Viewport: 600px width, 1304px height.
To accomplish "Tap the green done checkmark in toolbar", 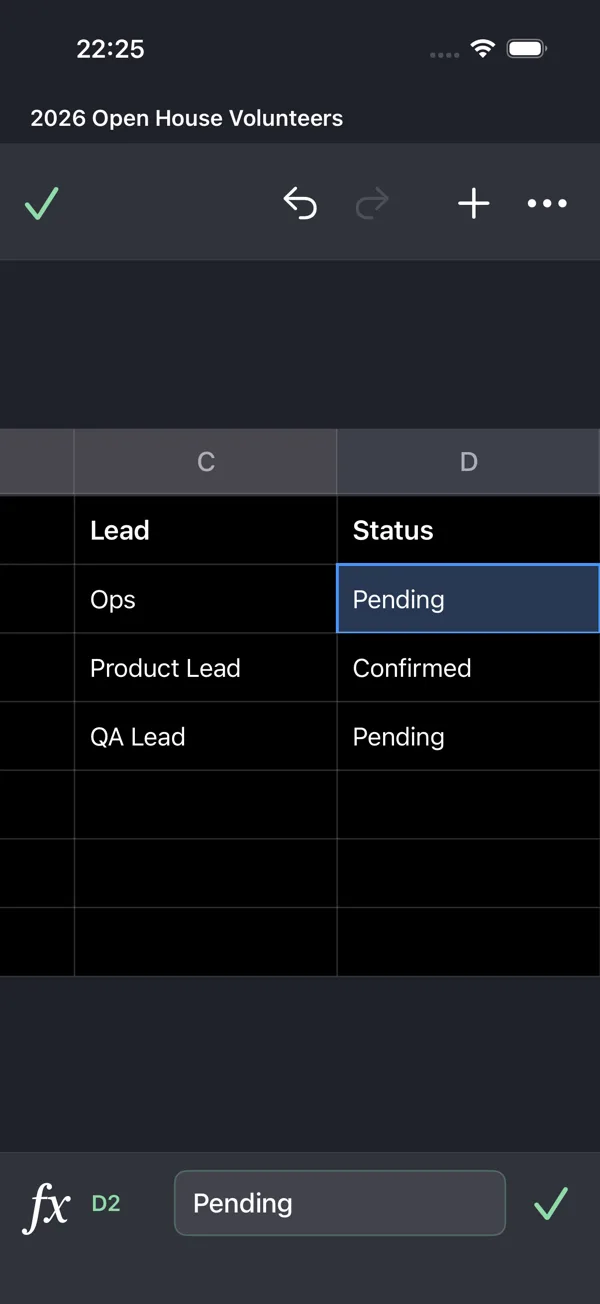I will click(x=42, y=204).
